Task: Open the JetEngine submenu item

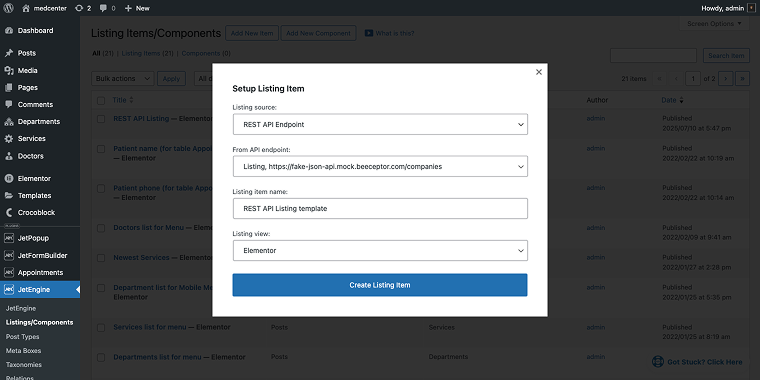Action: pyautogui.click(x=21, y=308)
